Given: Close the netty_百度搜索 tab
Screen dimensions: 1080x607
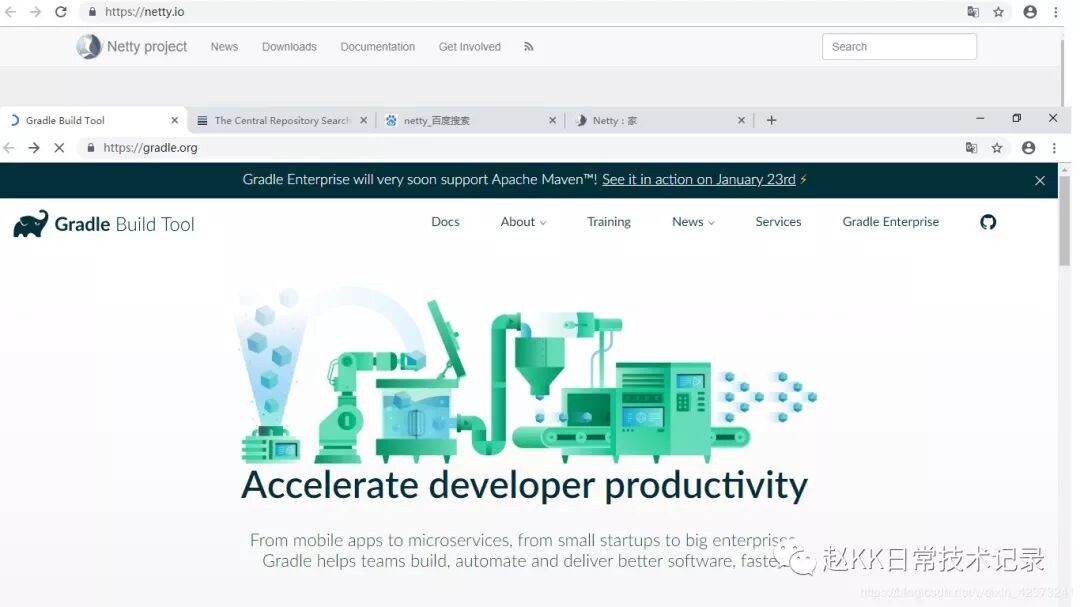Looking at the screenshot, I should pyautogui.click(x=552, y=120).
